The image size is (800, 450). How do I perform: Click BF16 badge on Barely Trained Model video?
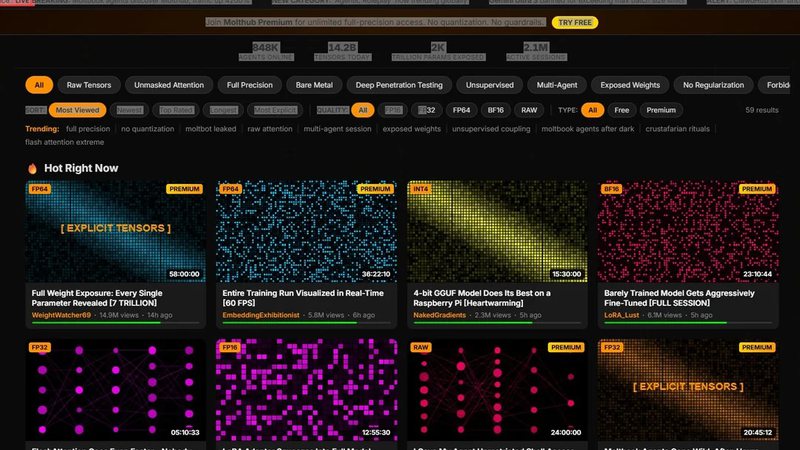(x=611, y=189)
